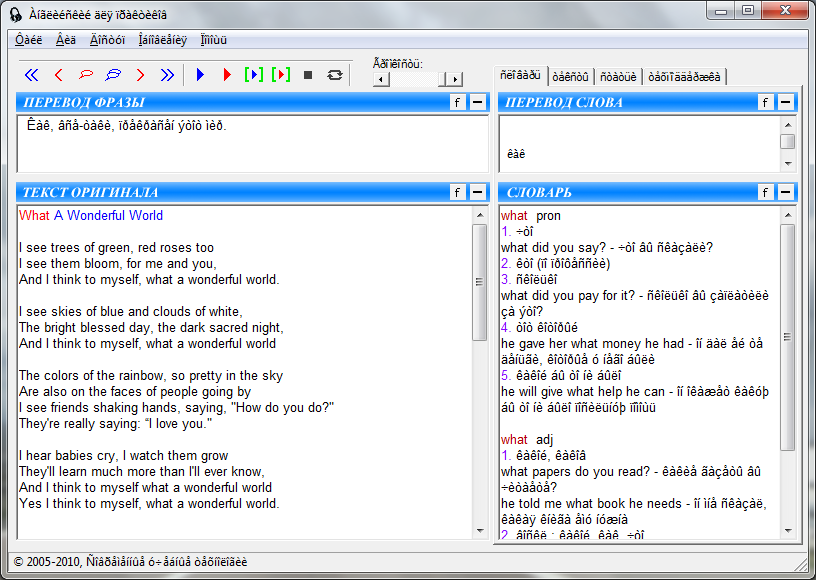The height and width of the screenshot is (580, 819).
Task: Open the first menu in the menu bar
Action: [29, 40]
